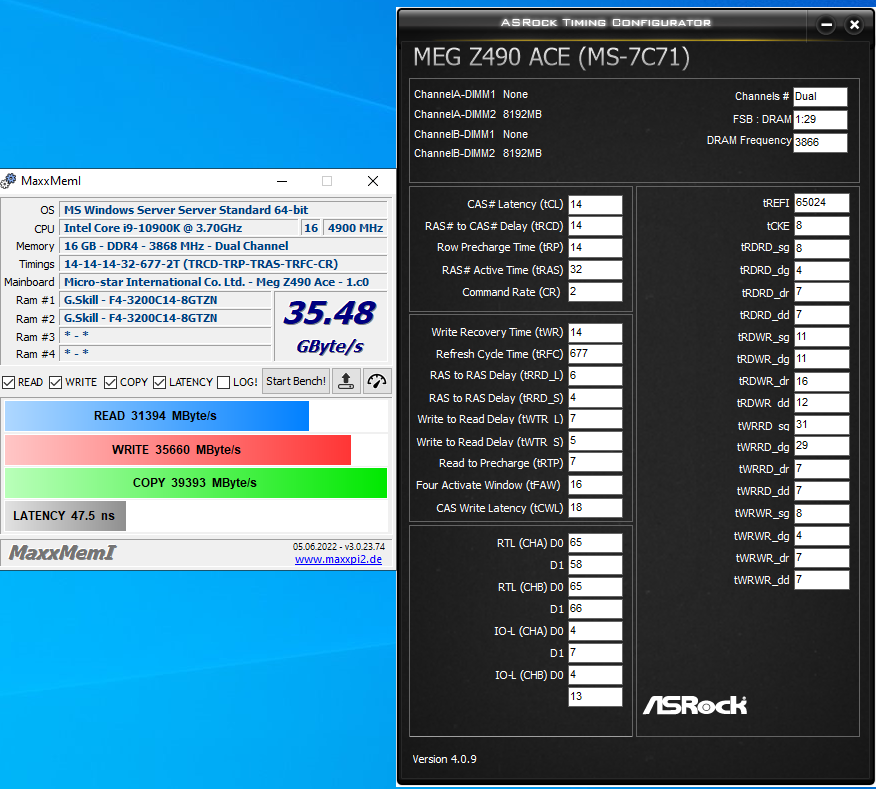
Task: Click the MEG Z490 ACE (MS-7C71) heading
Action: coord(551,58)
